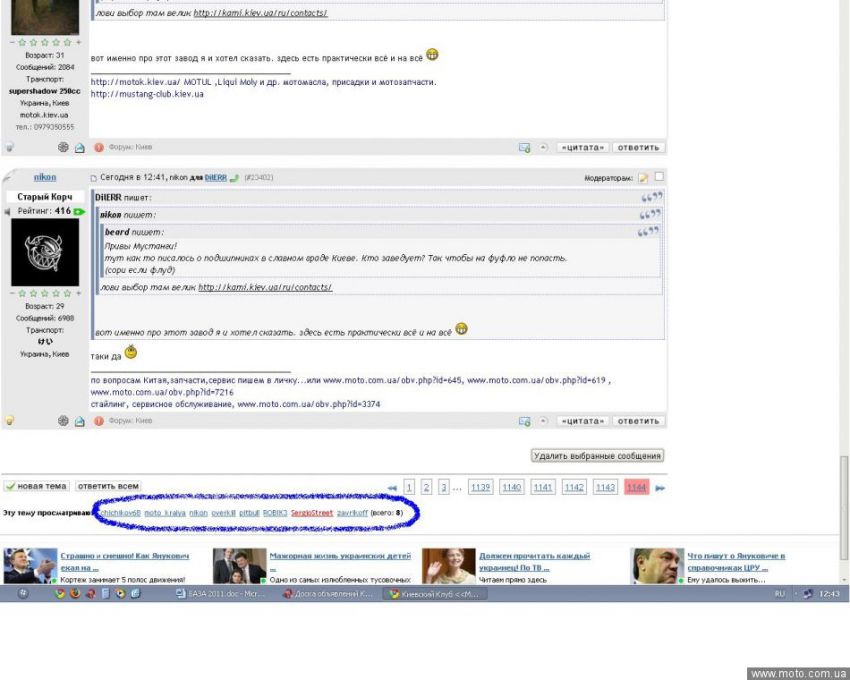Click the quote icon in DHERR's quote header

click(x=651, y=197)
